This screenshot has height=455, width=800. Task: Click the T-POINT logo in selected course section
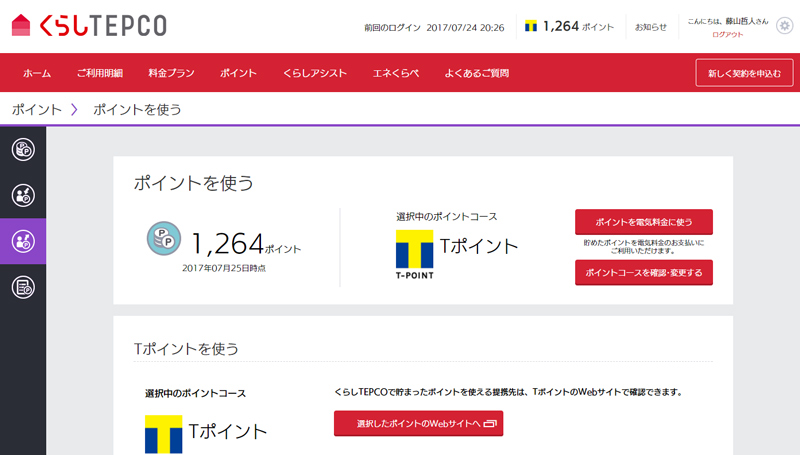(x=415, y=255)
